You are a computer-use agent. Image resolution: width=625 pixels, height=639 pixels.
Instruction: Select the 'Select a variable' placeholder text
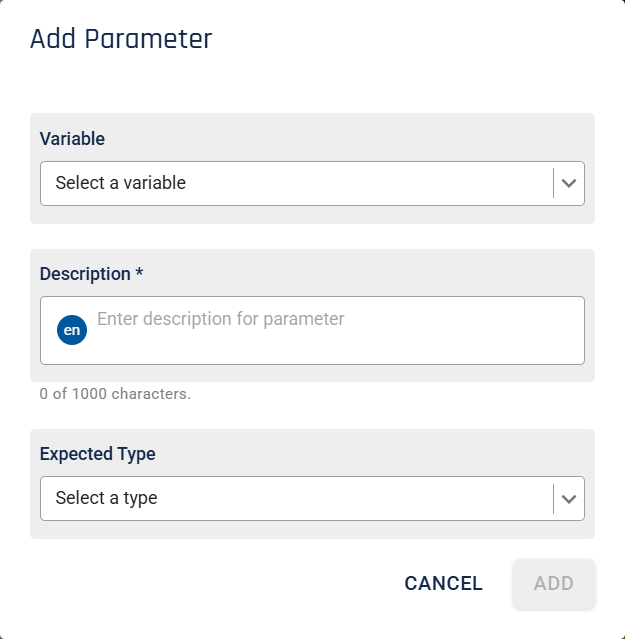point(121,183)
